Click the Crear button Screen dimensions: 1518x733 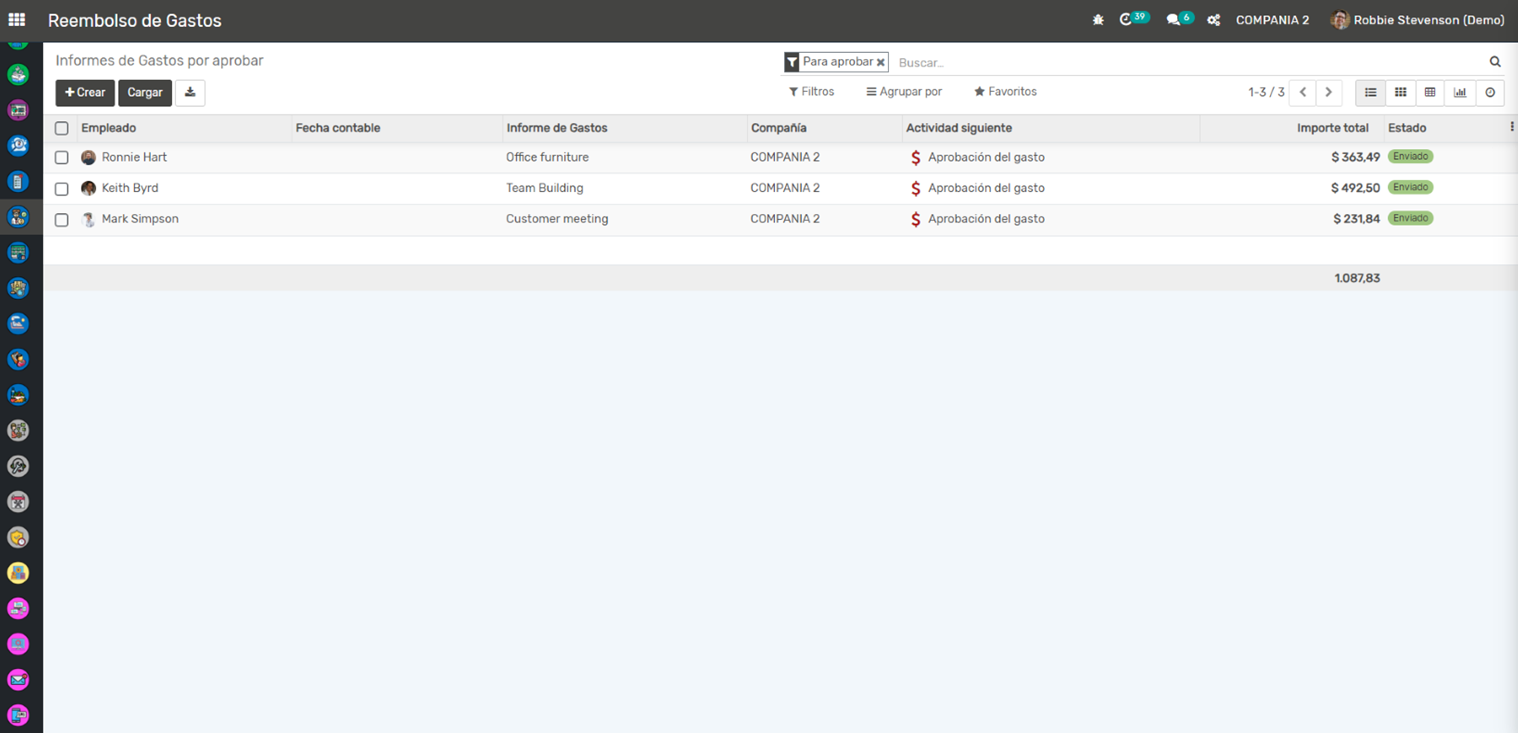pos(85,92)
